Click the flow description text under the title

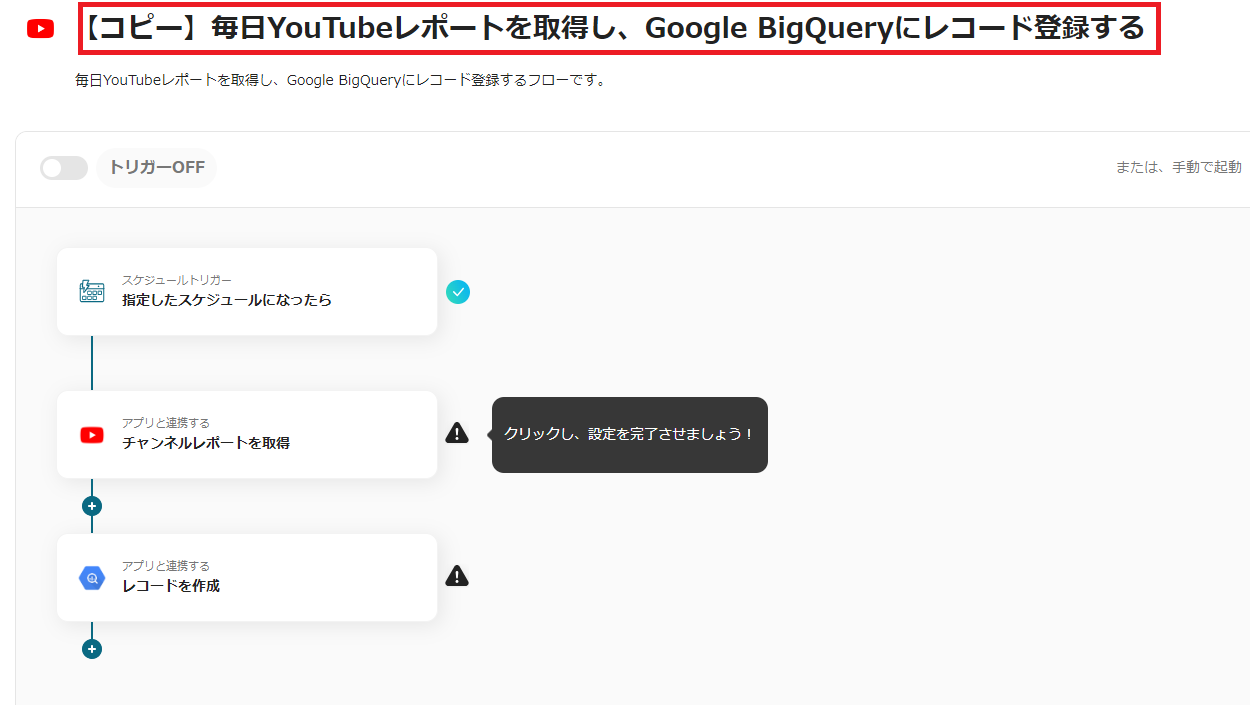point(341,80)
